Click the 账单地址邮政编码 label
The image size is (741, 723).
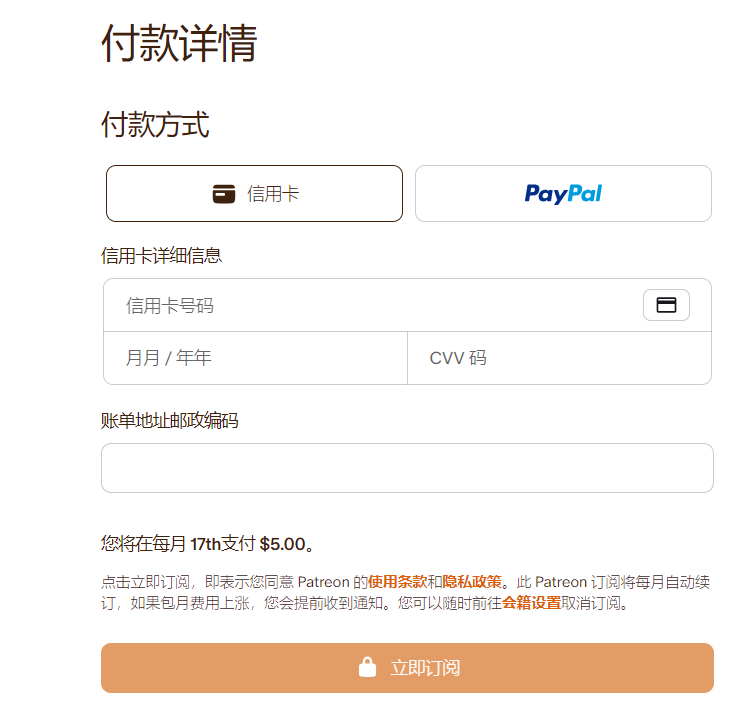[x=170, y=420]
